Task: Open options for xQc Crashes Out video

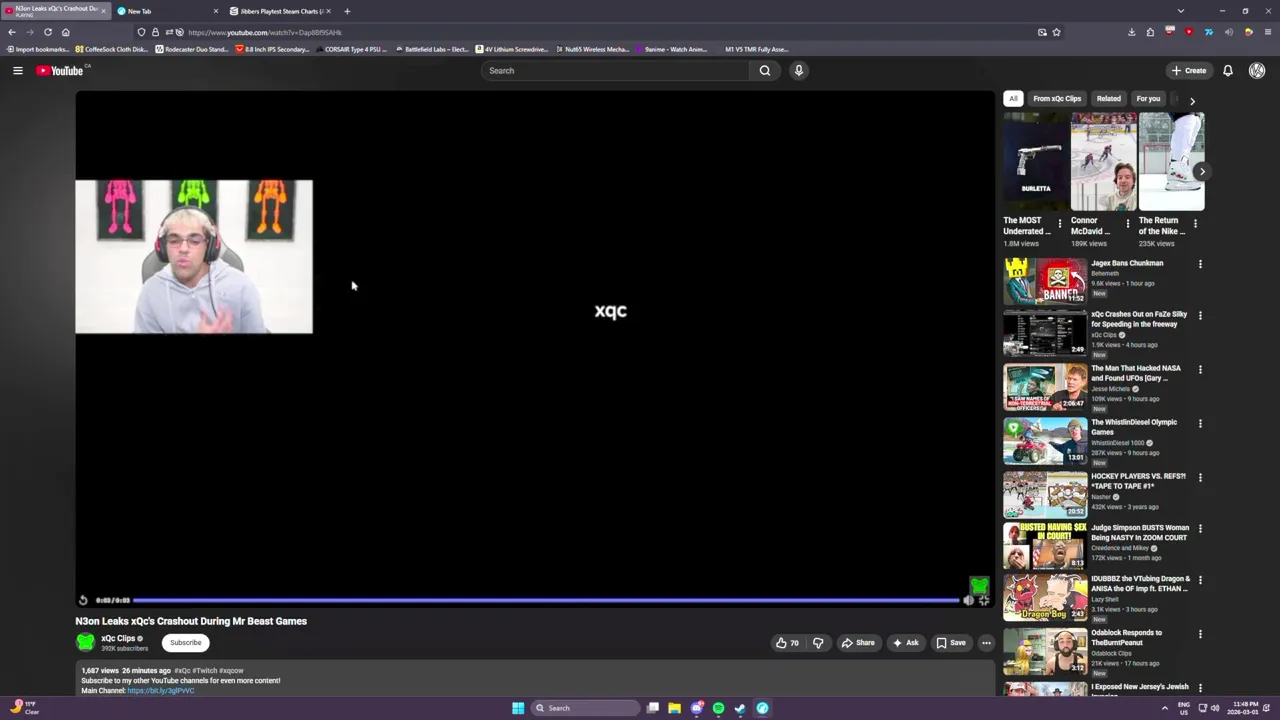Action: pos(1200,315)
